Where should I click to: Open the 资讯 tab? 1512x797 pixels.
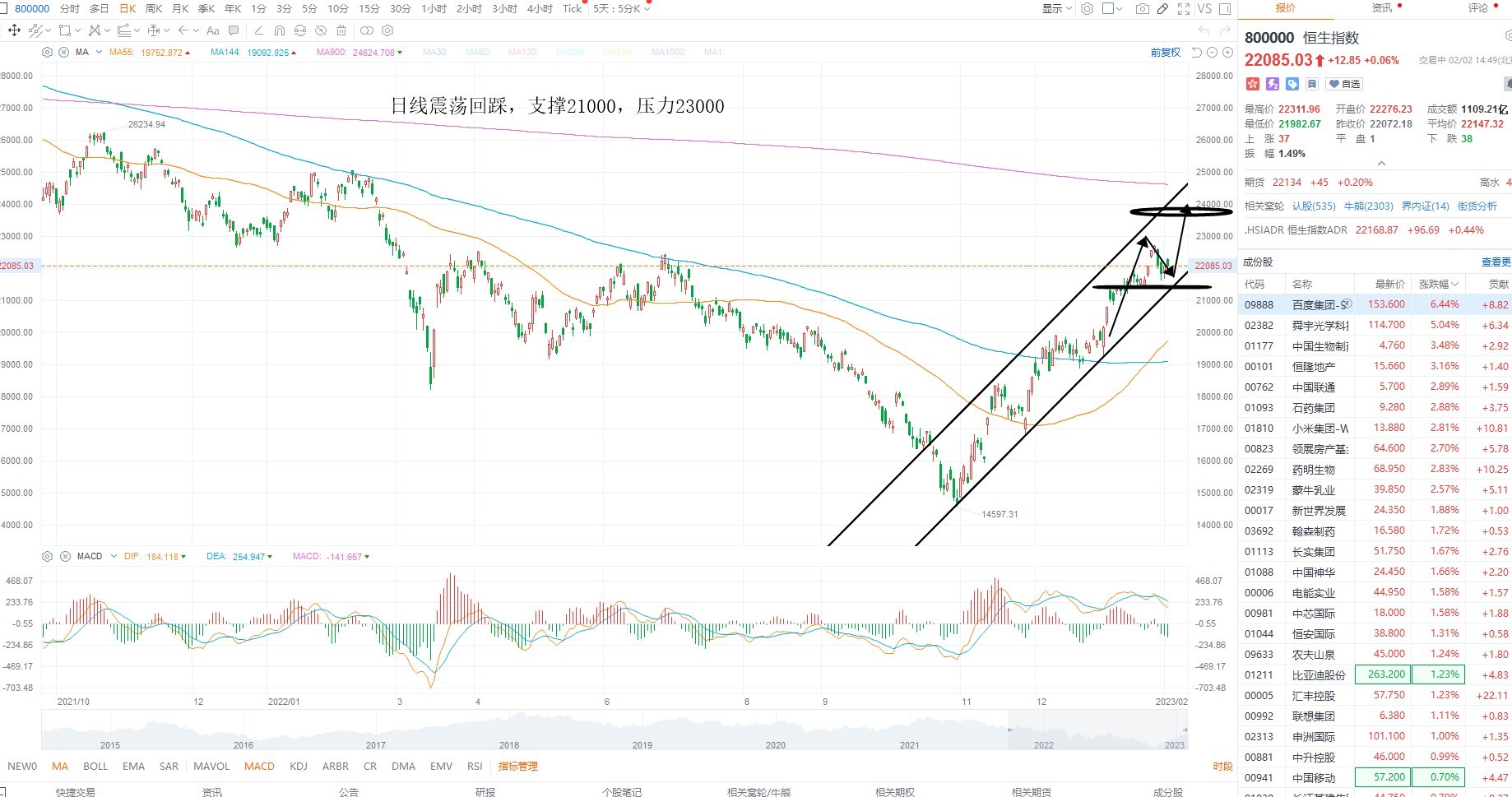1382,8
